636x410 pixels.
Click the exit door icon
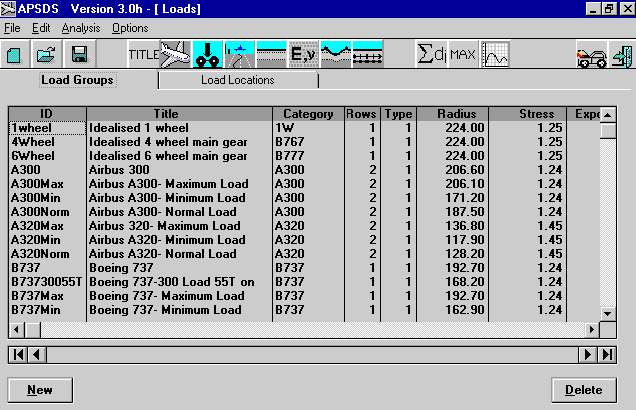[x=622, y=55]
